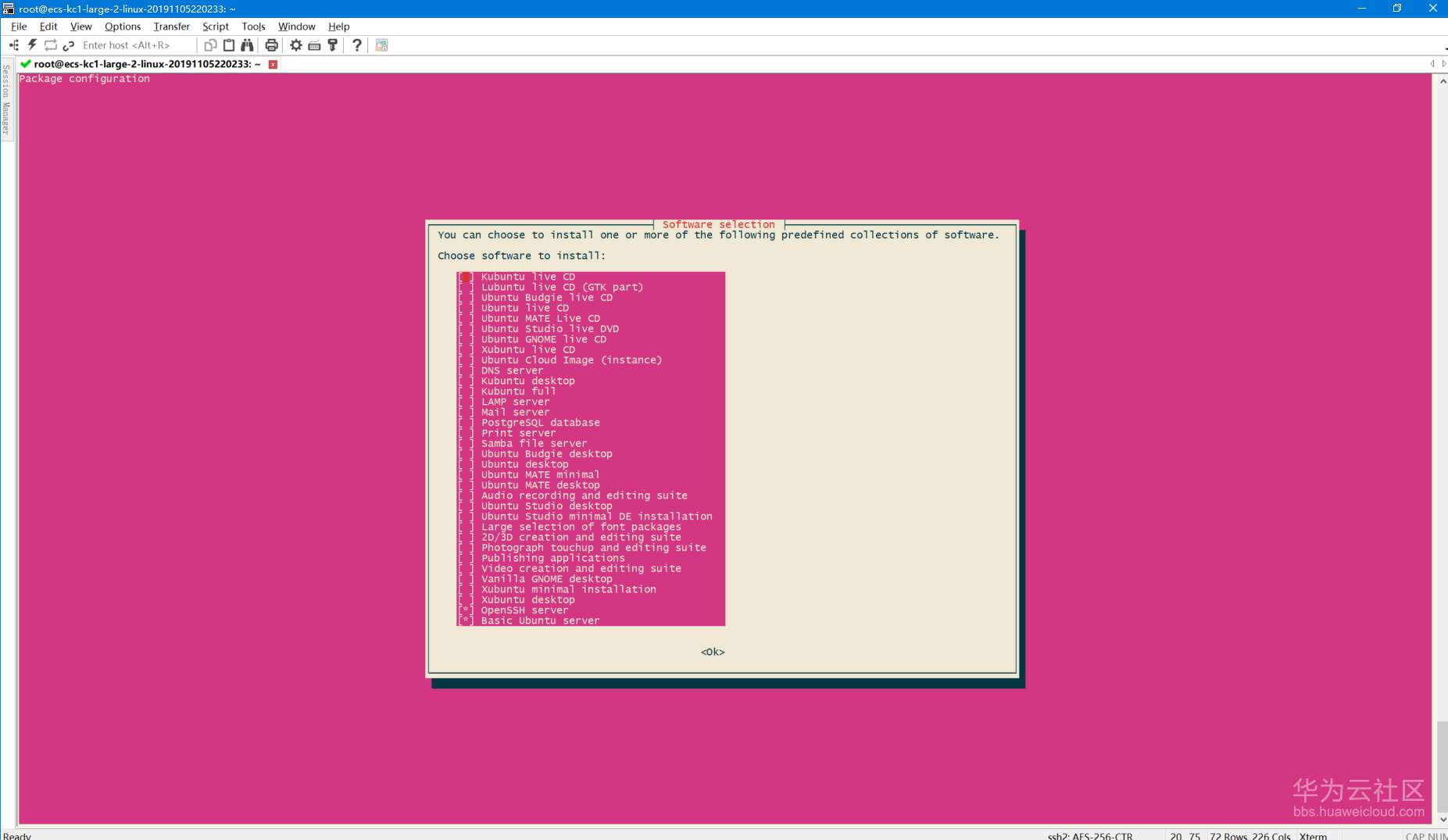Open the View menu

pyautogui.click(x=81, y=27)
